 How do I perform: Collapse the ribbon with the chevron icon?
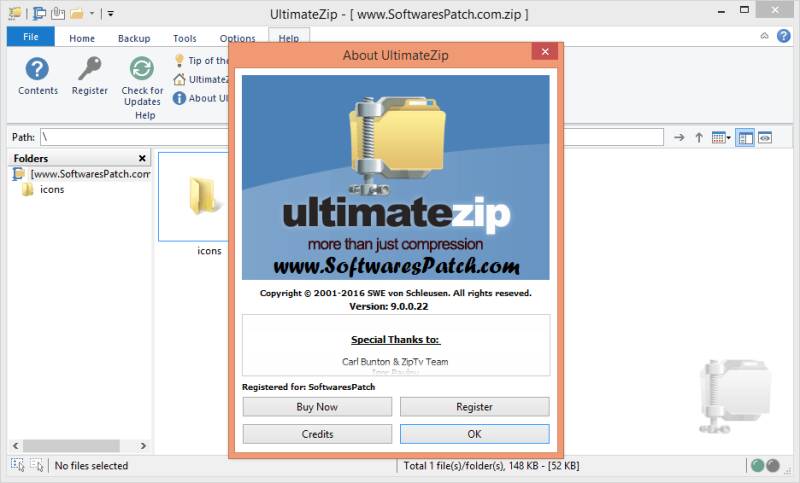pos(764,36)
